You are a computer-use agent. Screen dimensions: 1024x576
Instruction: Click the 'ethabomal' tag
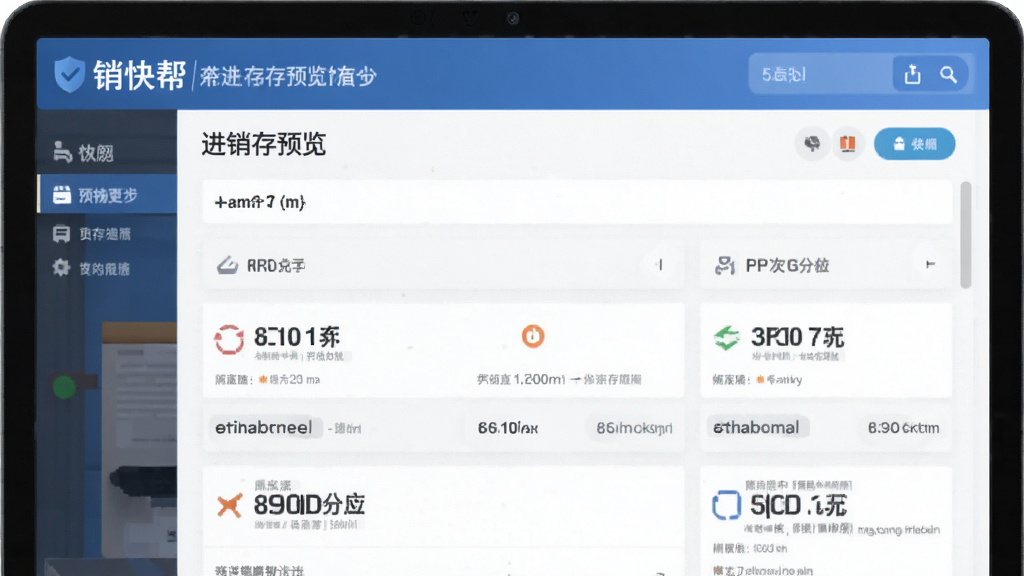click(756, 428)
